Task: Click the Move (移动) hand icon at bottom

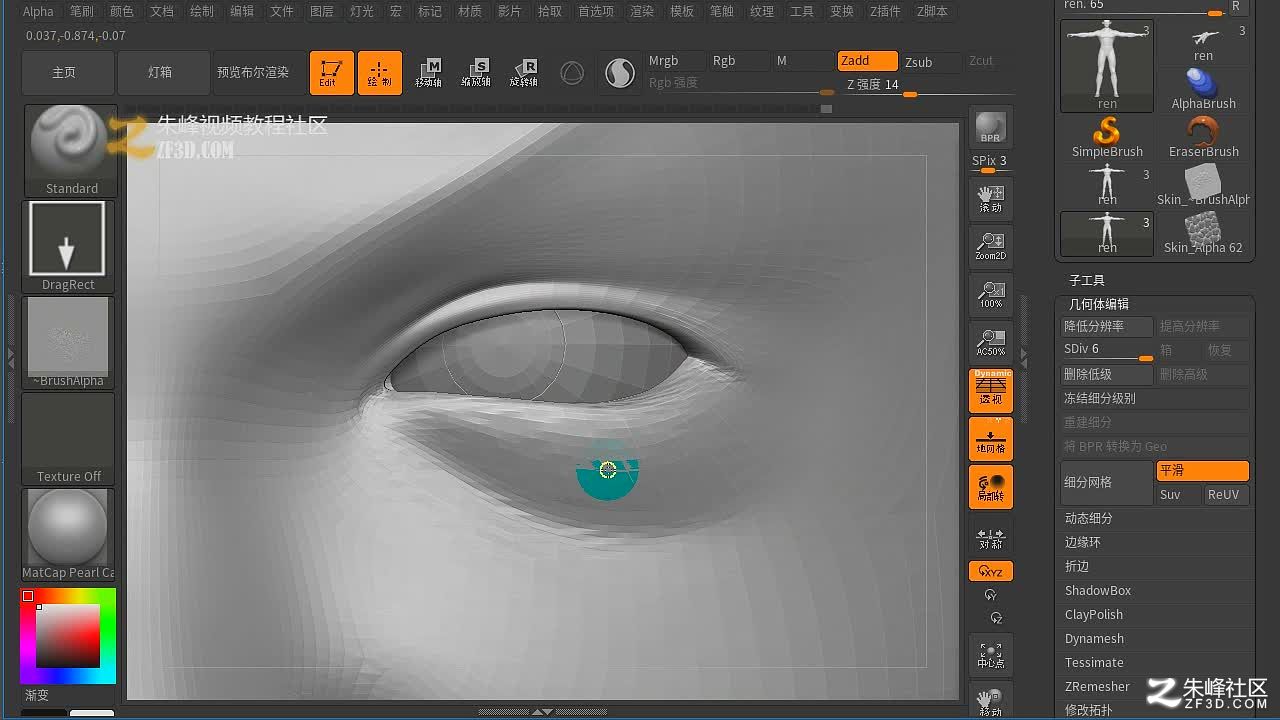Action: click(x=990, y=700)
